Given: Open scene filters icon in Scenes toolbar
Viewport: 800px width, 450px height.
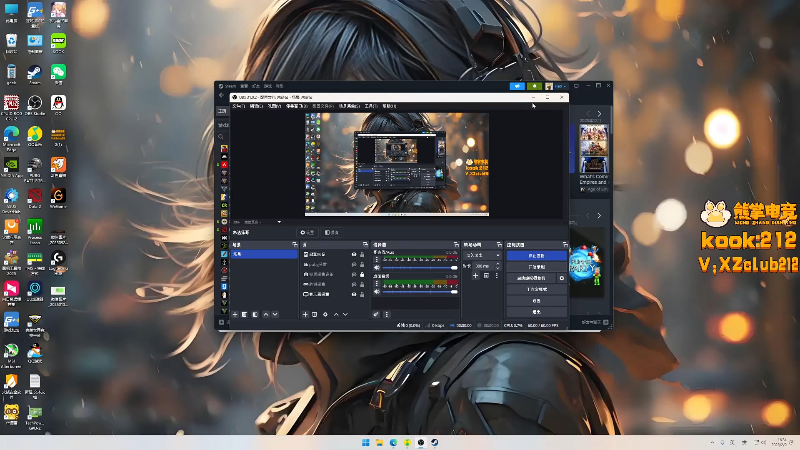Looking at the screenshot, I should coord(255,314).
